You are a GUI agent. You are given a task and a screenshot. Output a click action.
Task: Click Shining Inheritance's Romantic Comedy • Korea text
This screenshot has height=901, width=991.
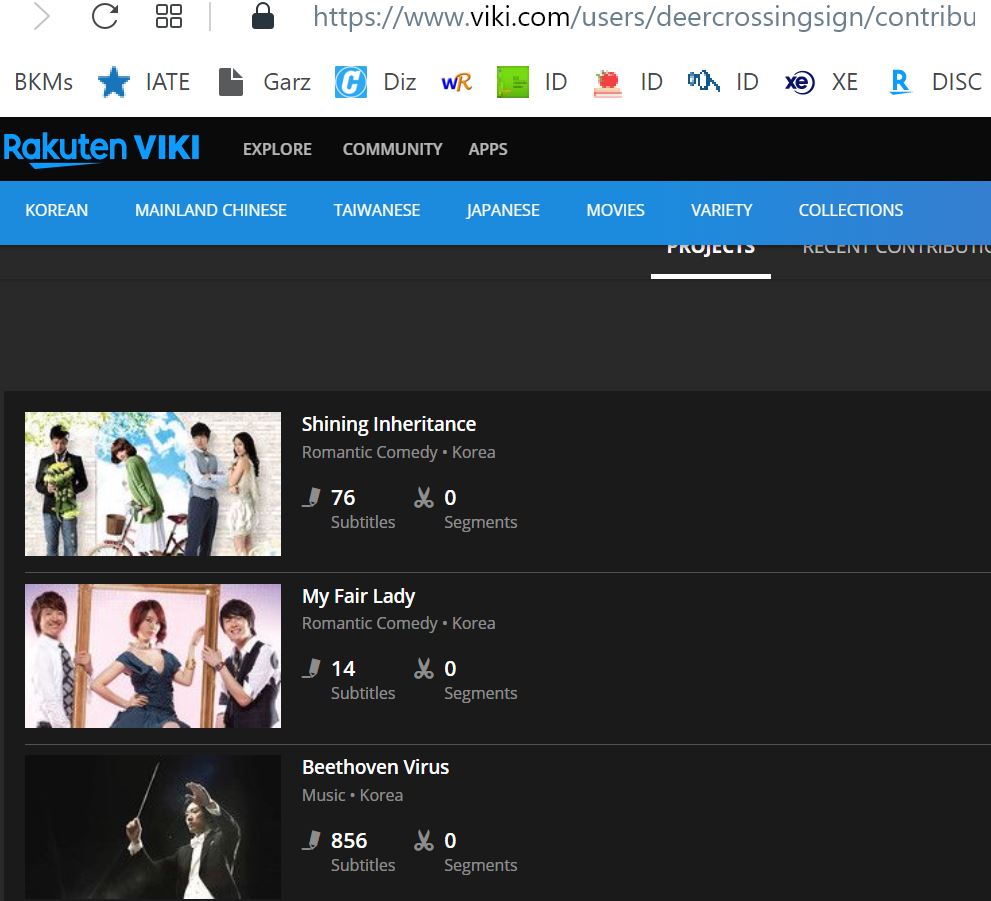coord(398,452)
